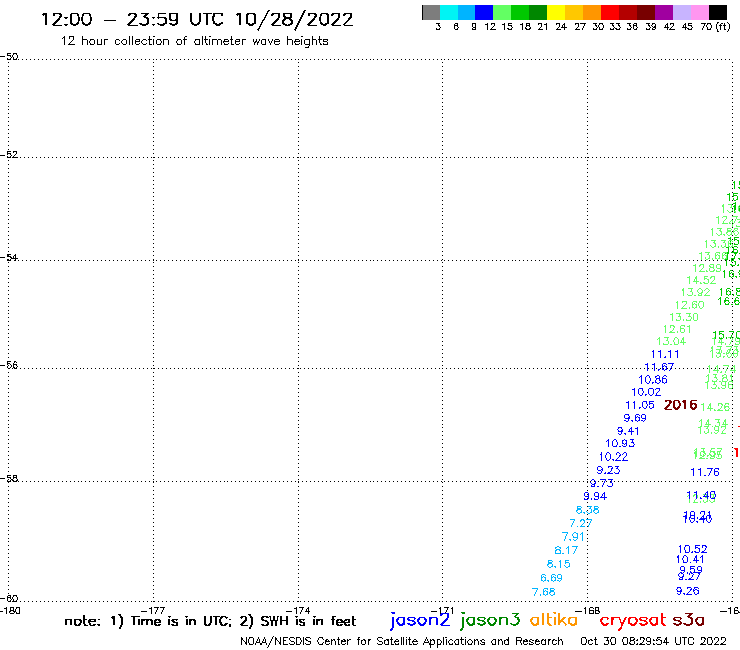Screen dimensions: 740x650
Task: Click the black swatch at the legend end
Action: pyautogui.click(x=718, y=13)
